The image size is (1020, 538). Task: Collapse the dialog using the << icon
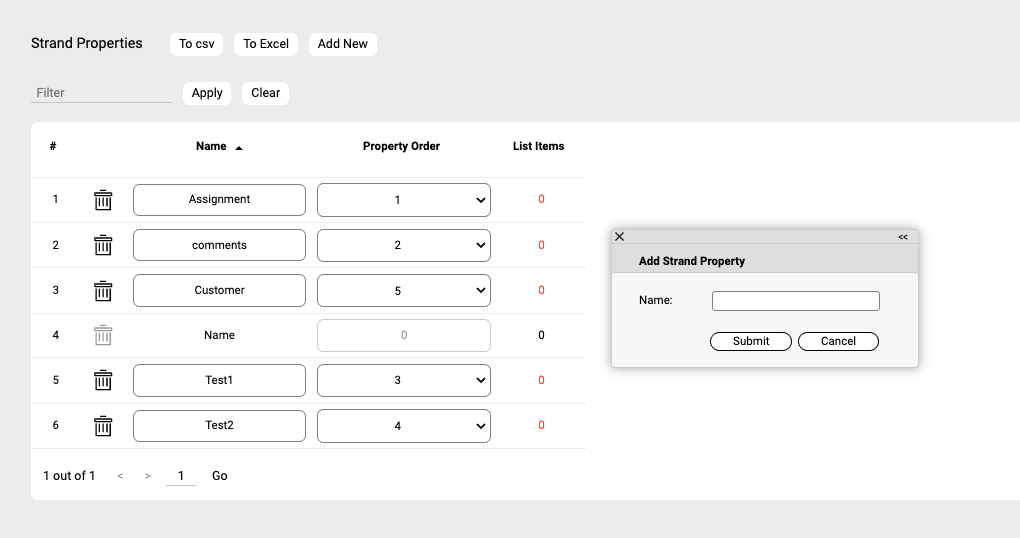902,237
